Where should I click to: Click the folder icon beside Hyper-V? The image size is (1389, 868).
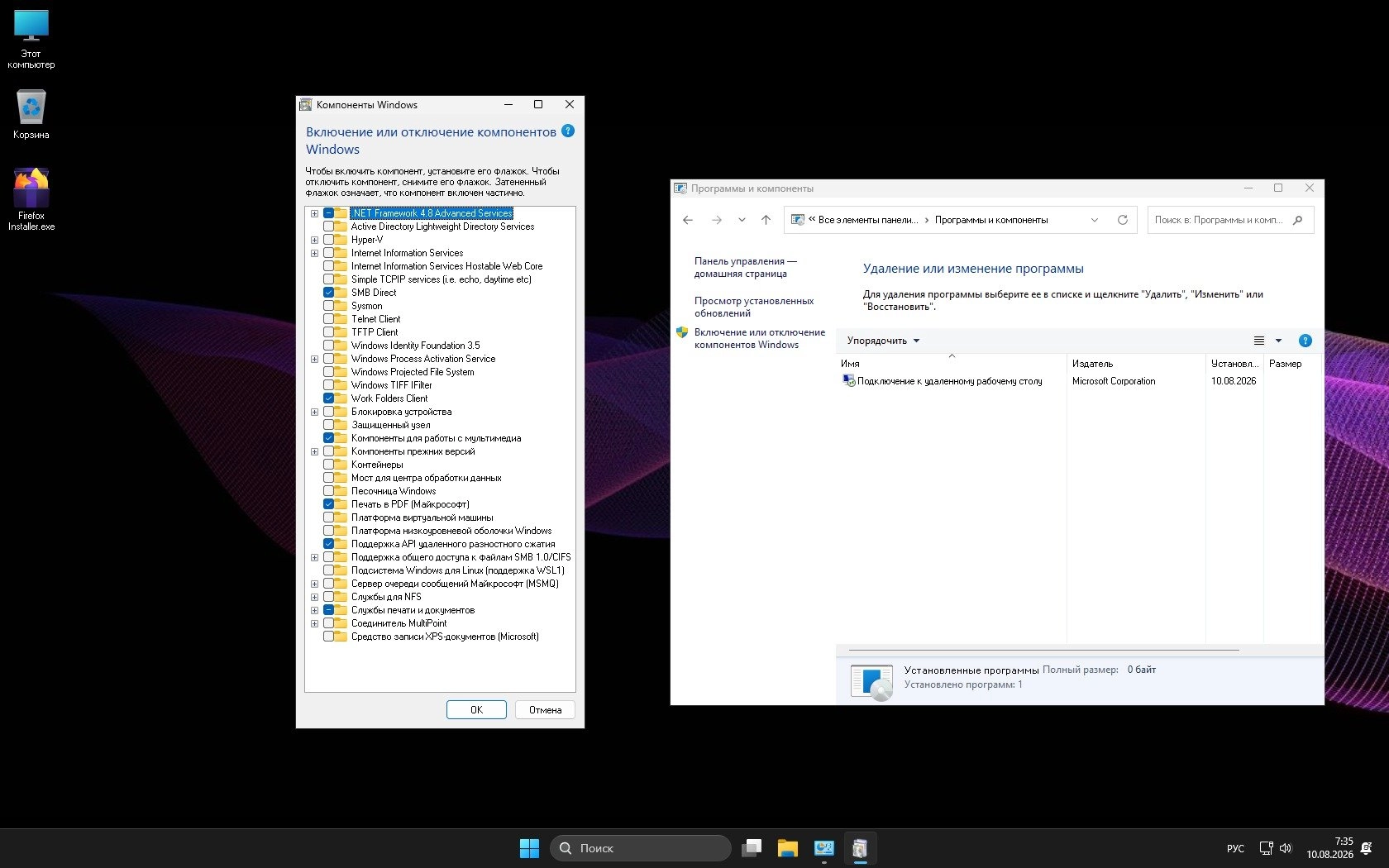pyautogui.click(x=341, y=240)
